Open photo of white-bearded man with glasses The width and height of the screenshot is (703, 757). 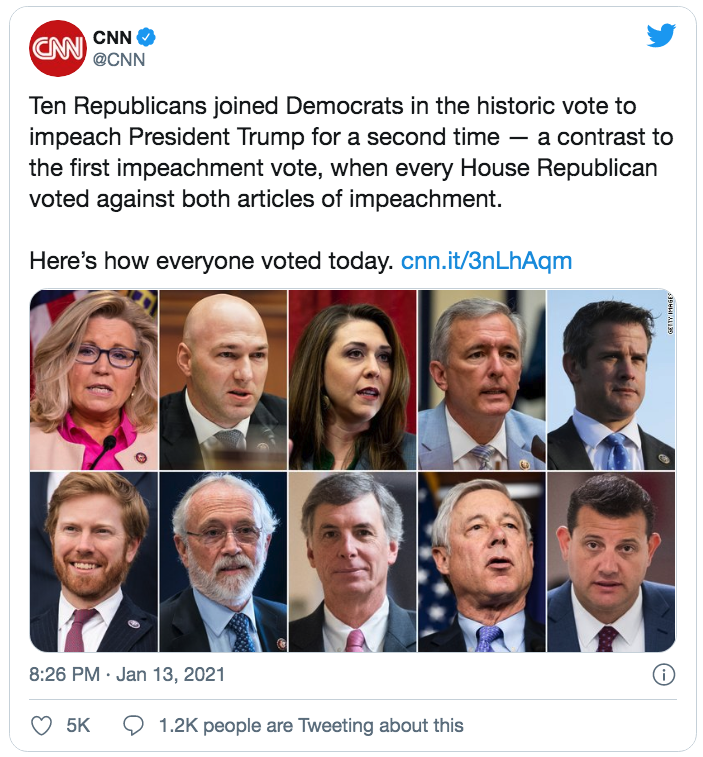pyautogui.click(x=223, y=562)
